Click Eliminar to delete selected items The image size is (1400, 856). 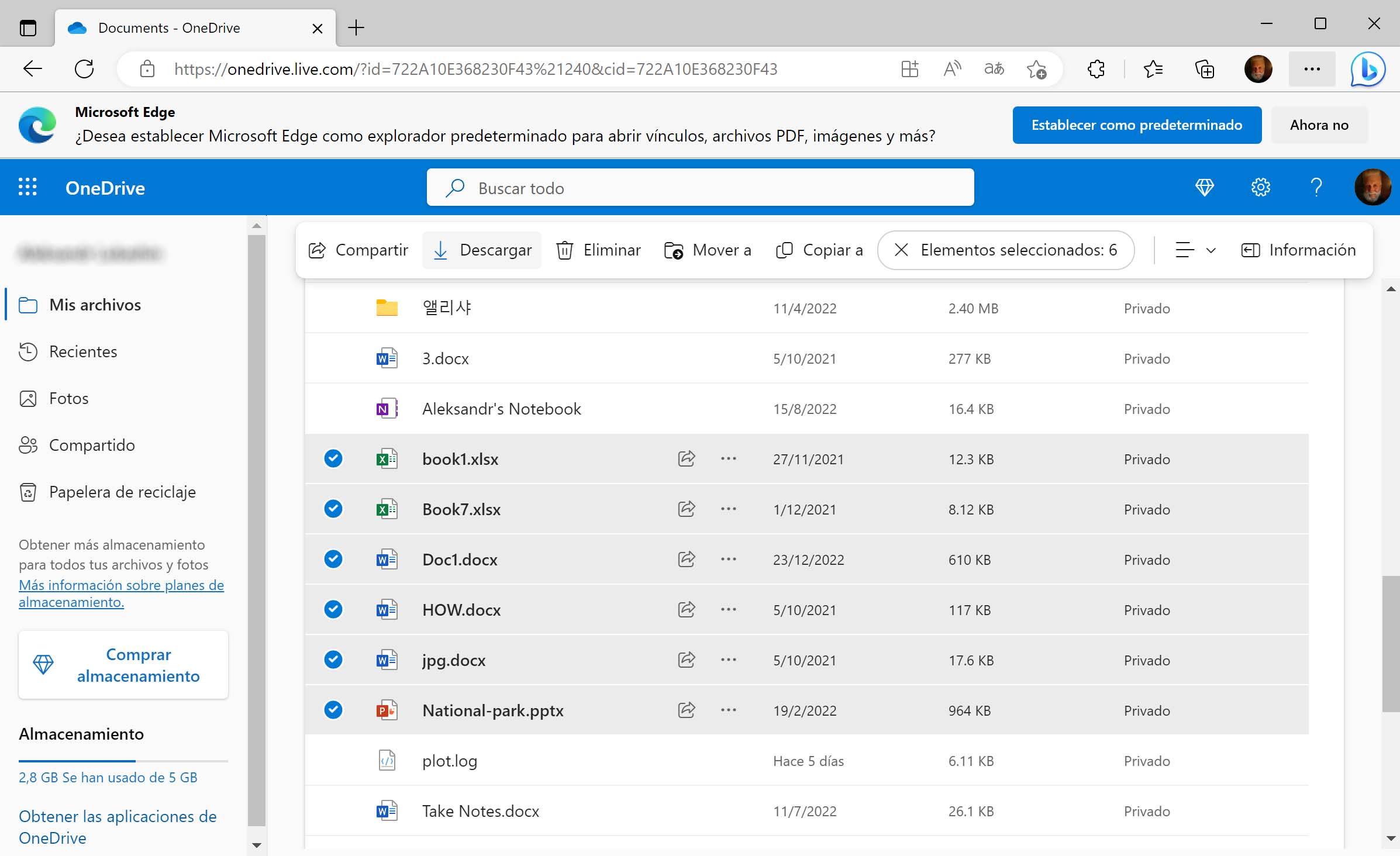tap(598, 250)
